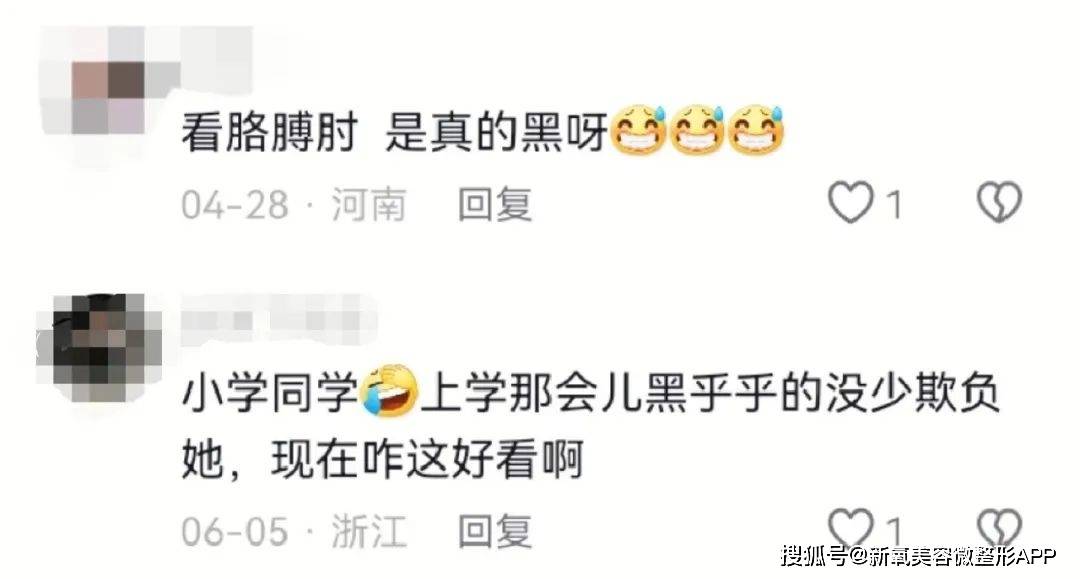Open the second commenter's dark pixelated avatar
Screen dimensions: 1080x579
[100, 348]
